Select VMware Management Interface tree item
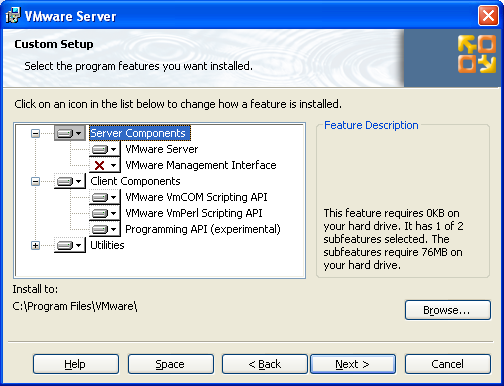This screenshot has width=504, height=386. pos(201,165)
